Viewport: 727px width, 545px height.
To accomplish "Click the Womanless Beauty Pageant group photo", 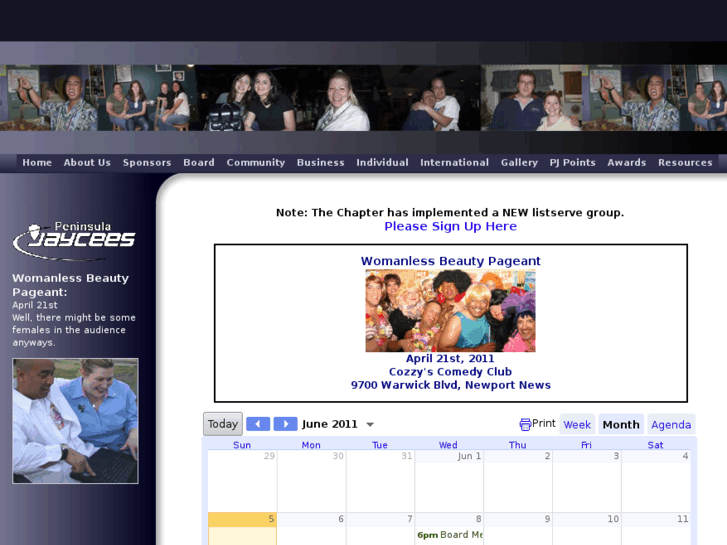I will 450,310.
